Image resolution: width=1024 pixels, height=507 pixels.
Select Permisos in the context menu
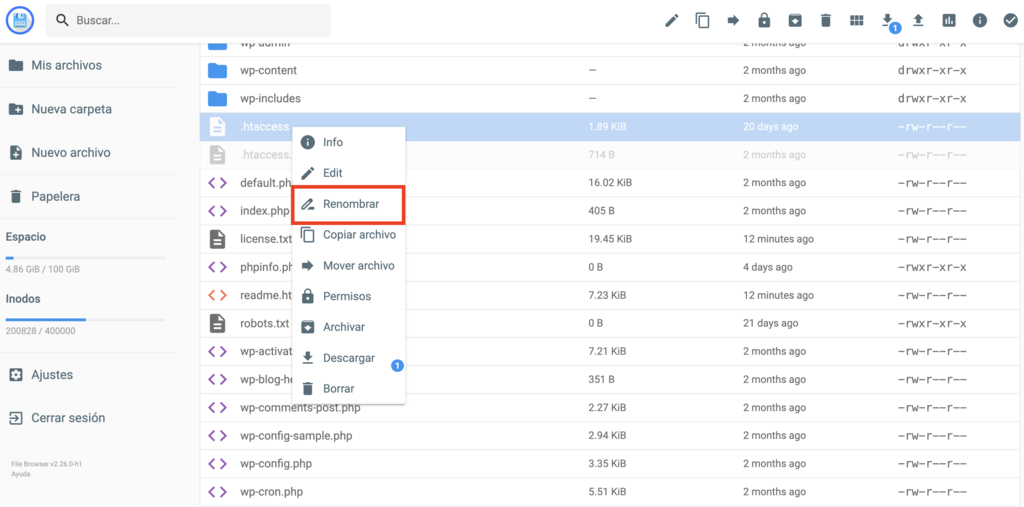(x=349, y=297)
